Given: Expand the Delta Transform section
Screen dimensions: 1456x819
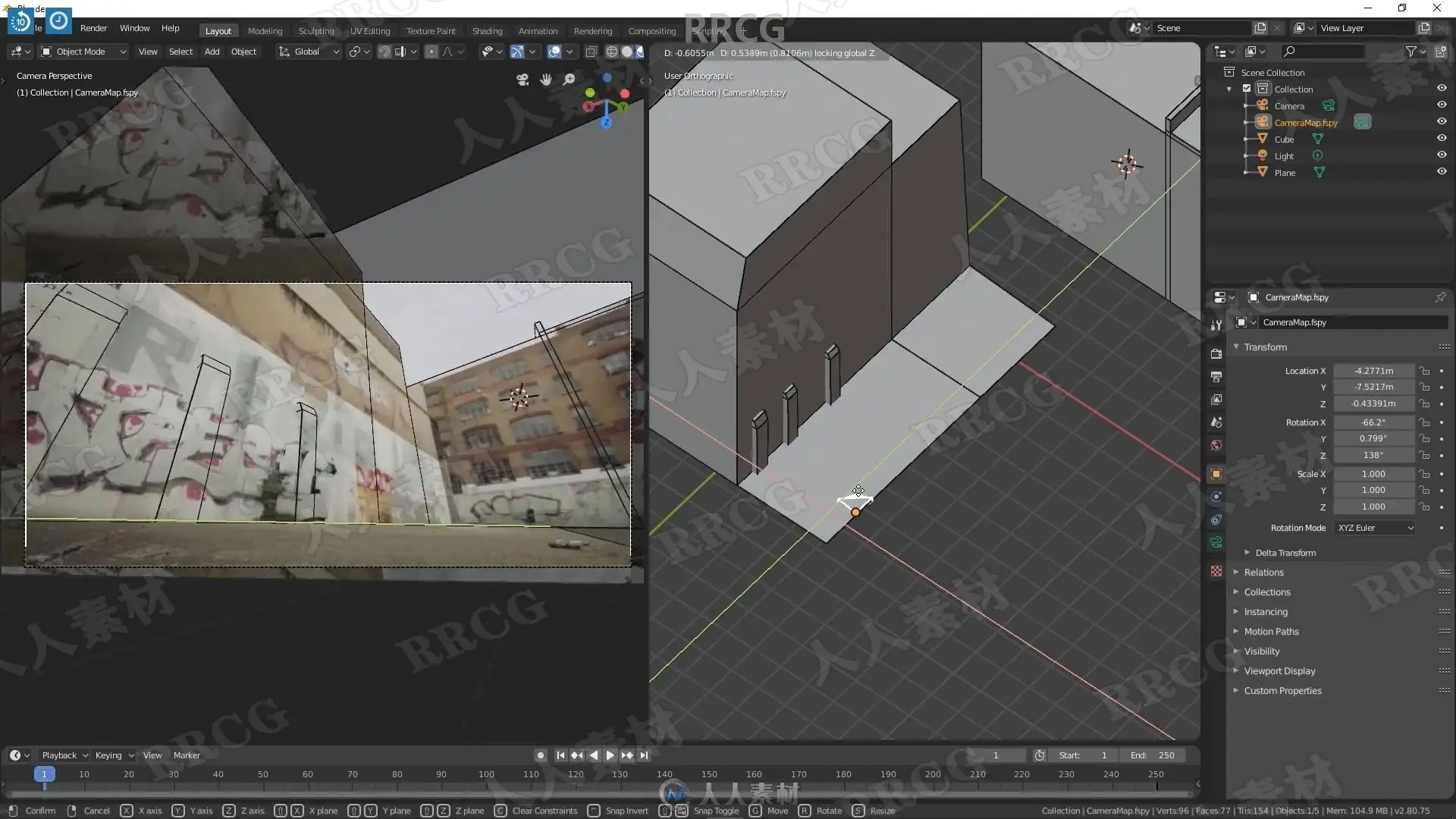Looking at the screenshot, I should pyautogui.click(x=1285, y=553).
